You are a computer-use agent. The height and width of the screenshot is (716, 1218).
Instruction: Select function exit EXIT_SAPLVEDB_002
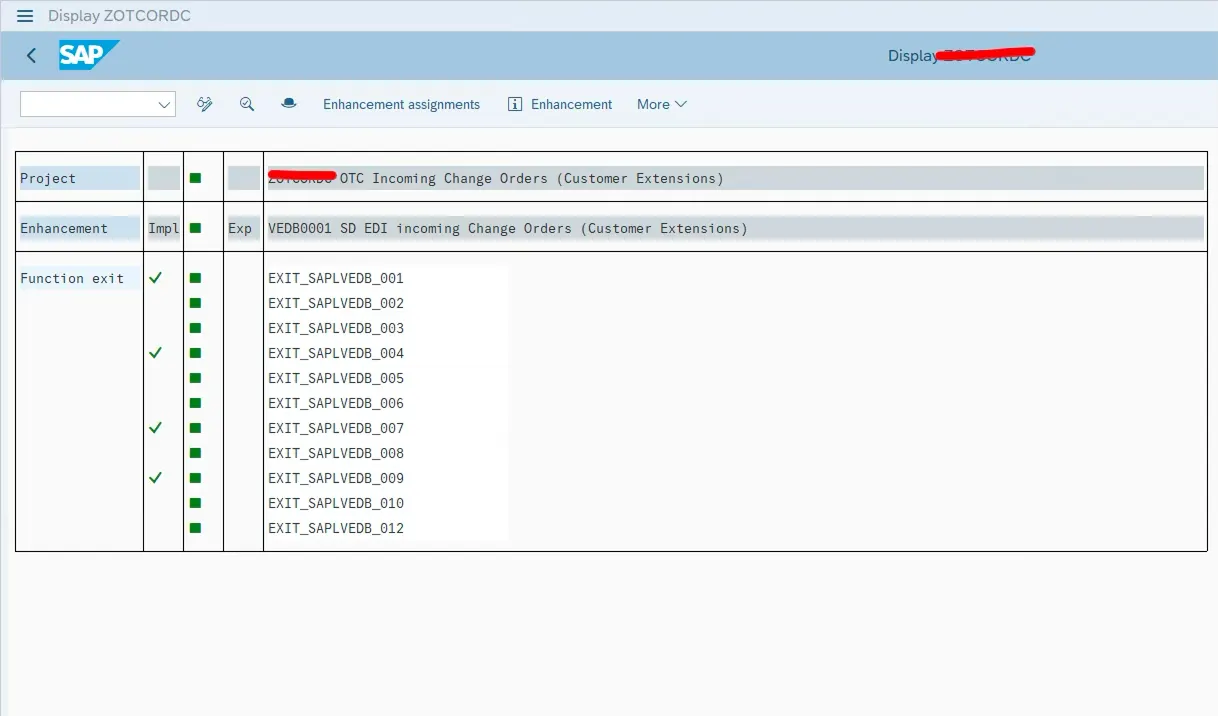[336, 303]
